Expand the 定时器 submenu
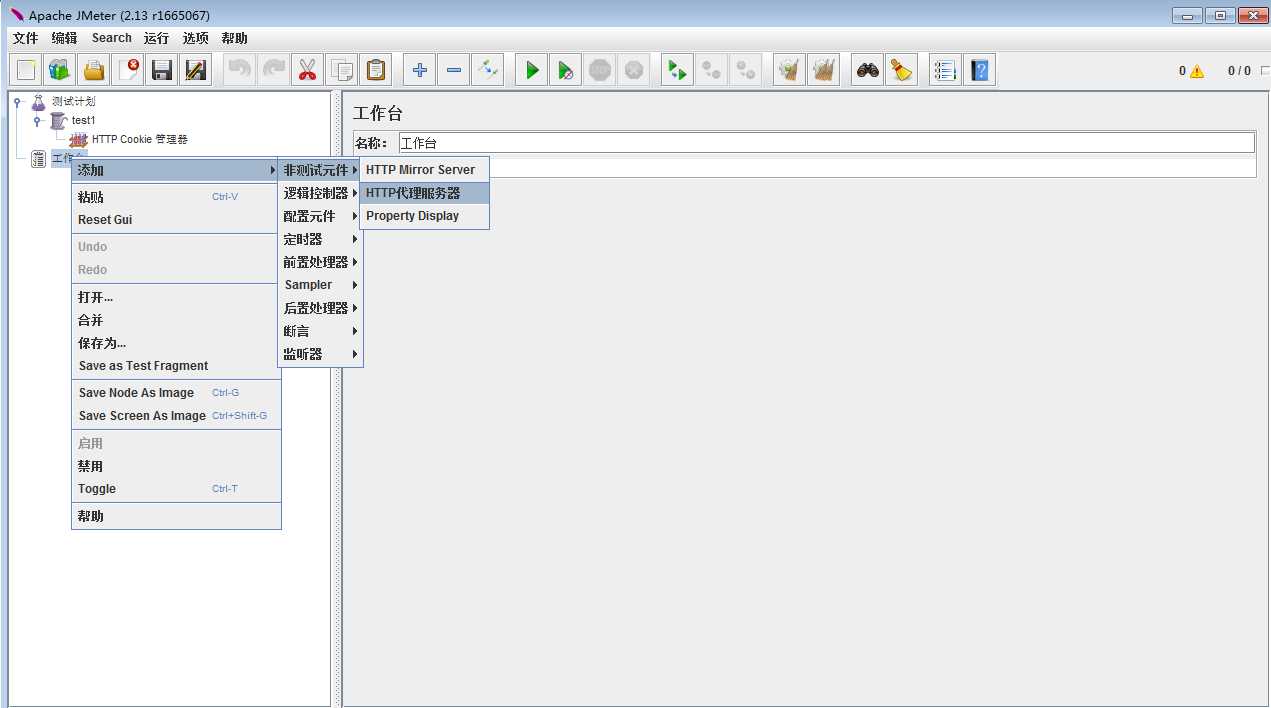The image size is (1271, 708). 320,239
